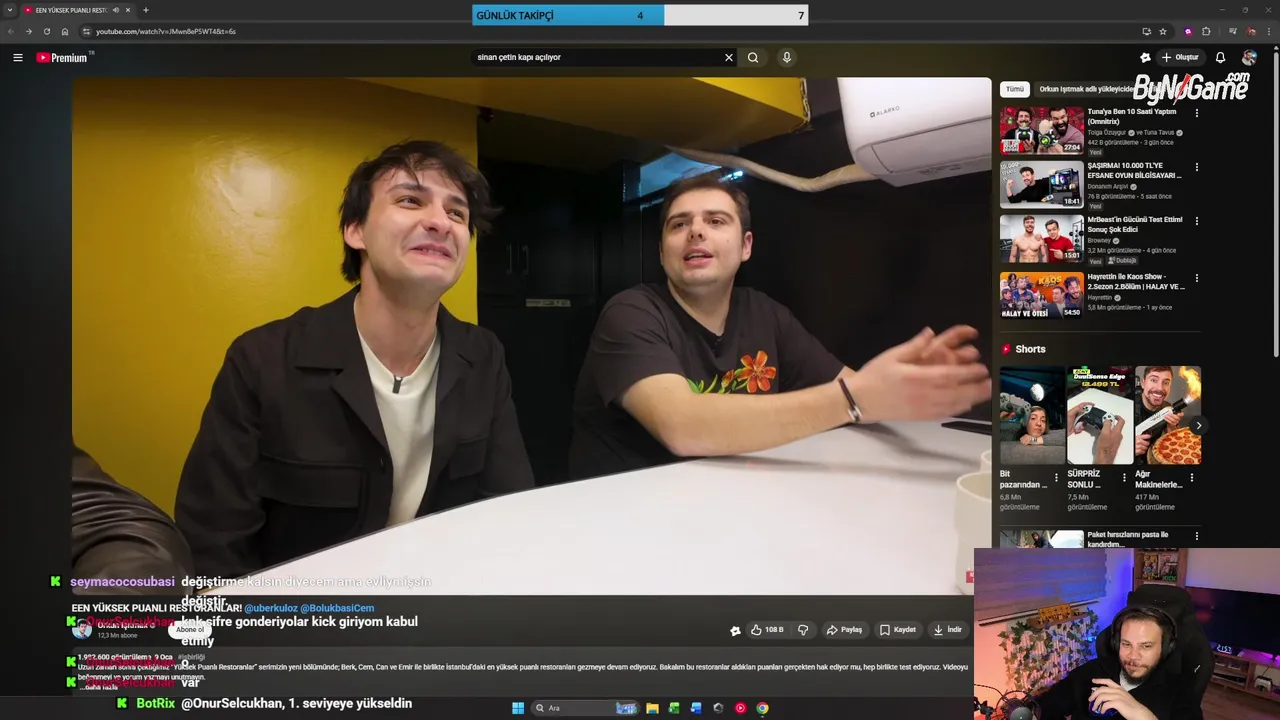Click the Kaydet save button
This screenshot has height=720, width=1280.
click(x=897, y=630)
